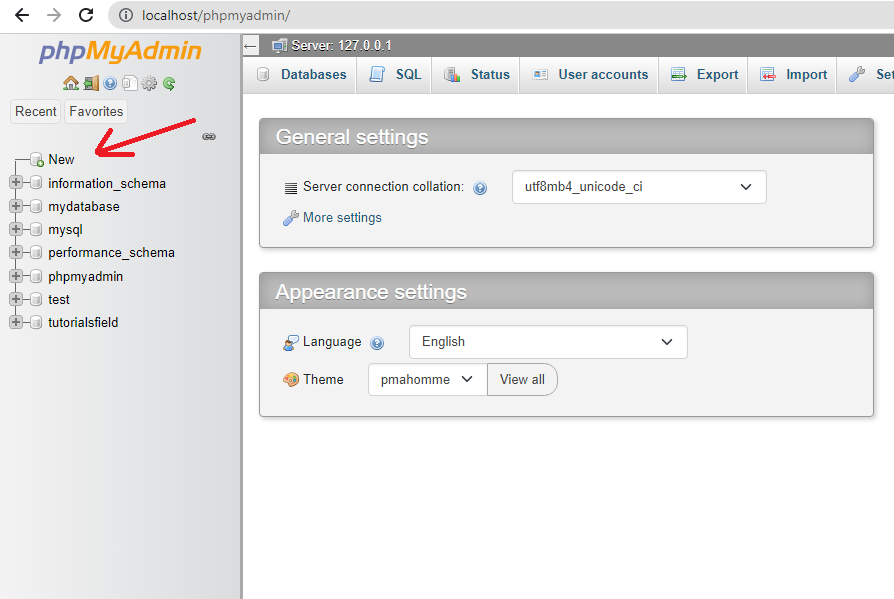Open the SQL tab
This screenshot has height=599, width=894.
pyautogui.click(x=395, y=75)
